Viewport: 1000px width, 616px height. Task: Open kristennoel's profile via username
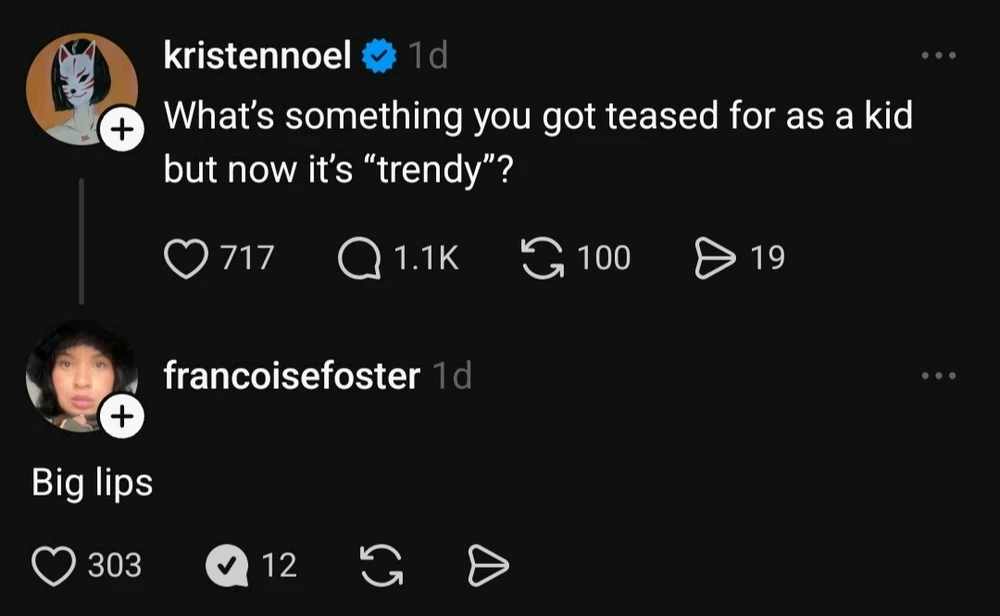pyautogui.click(x=257, y=57)
